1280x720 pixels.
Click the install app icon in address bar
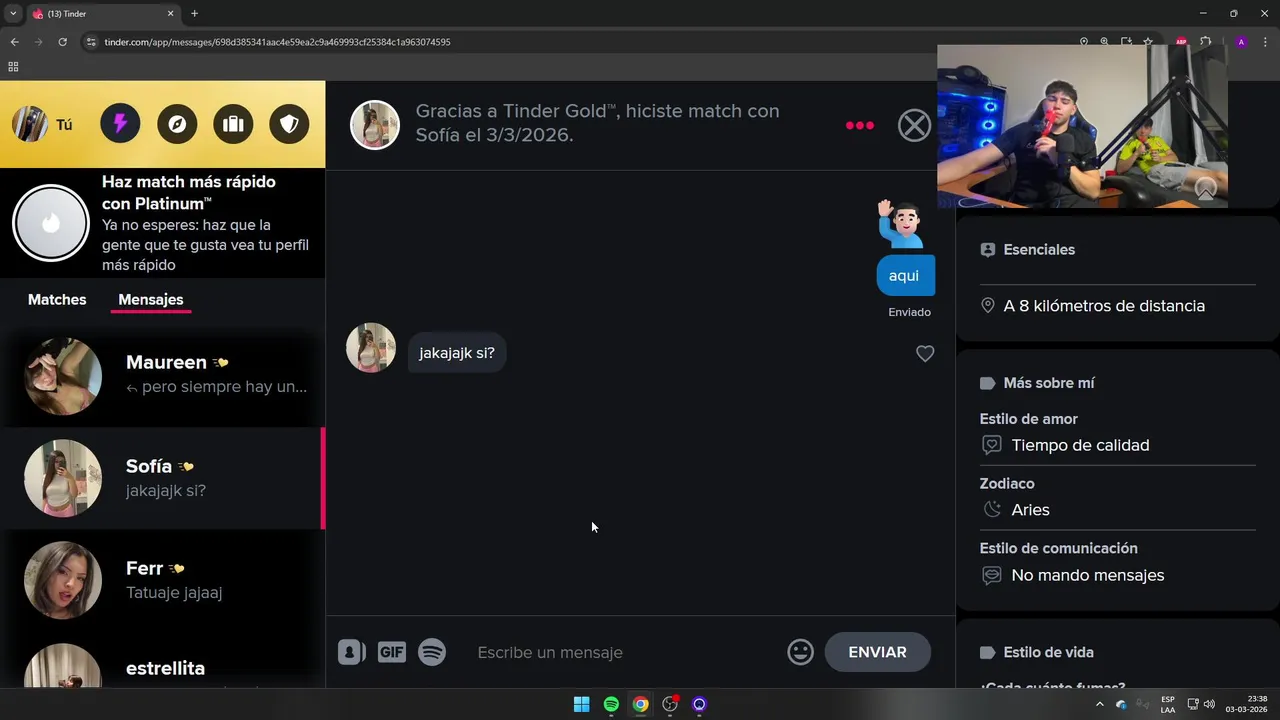(x=1126, y=42)
